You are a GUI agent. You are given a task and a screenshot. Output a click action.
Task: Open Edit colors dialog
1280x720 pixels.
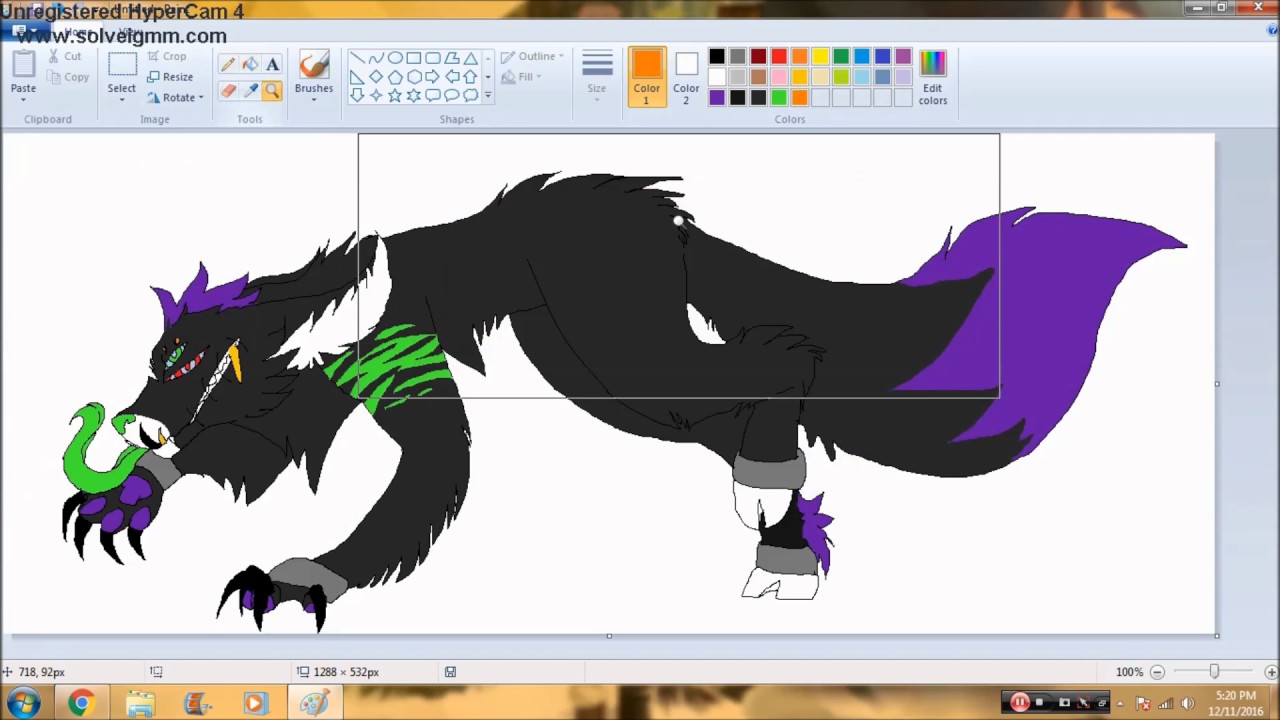(933, 77)
